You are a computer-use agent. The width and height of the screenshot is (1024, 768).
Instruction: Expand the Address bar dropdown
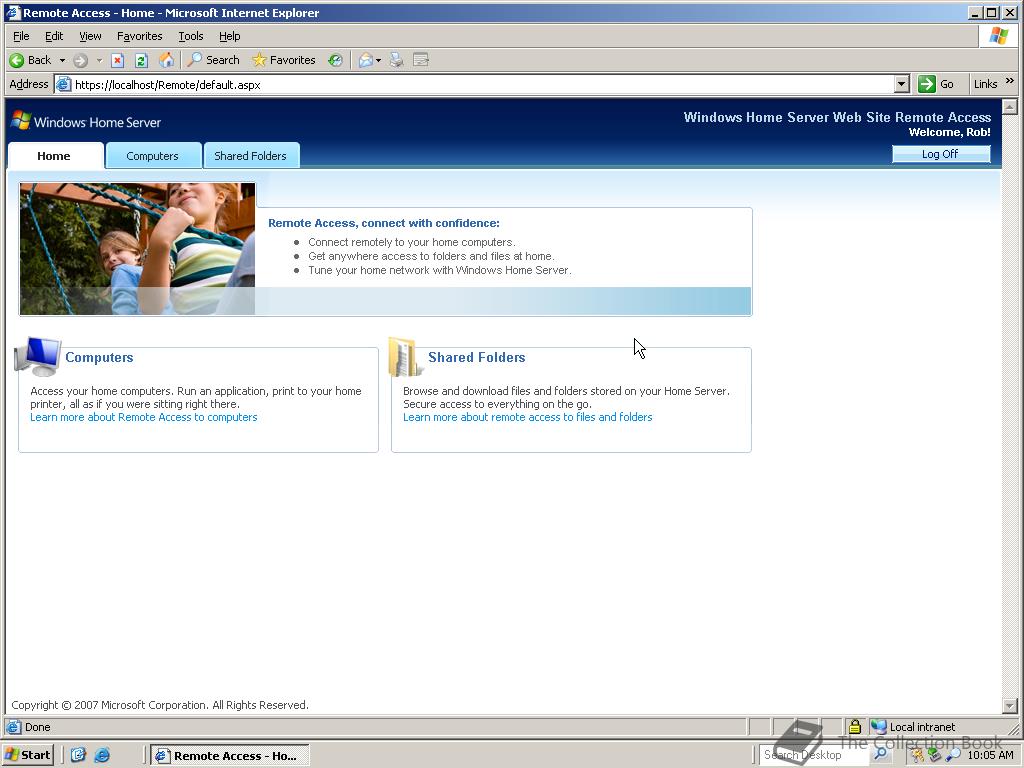[901, 84]
